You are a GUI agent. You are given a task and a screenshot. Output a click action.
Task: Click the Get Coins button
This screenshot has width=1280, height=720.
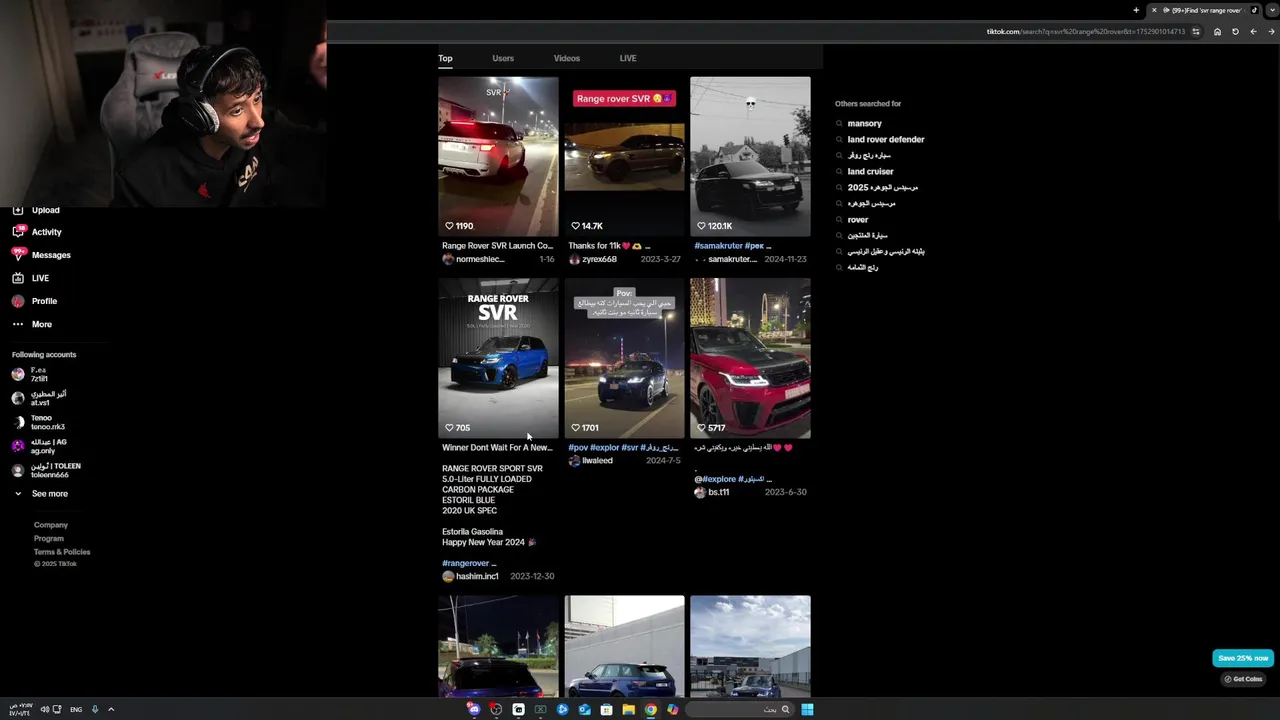(1243, 679)
